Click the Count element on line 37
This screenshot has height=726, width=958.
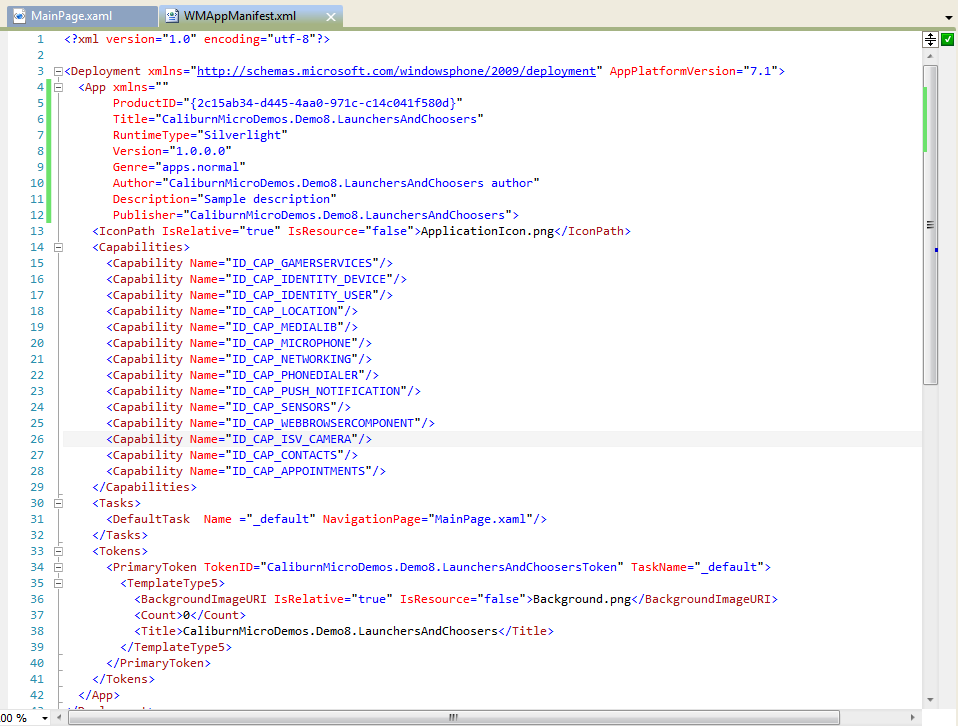(190, 615)
